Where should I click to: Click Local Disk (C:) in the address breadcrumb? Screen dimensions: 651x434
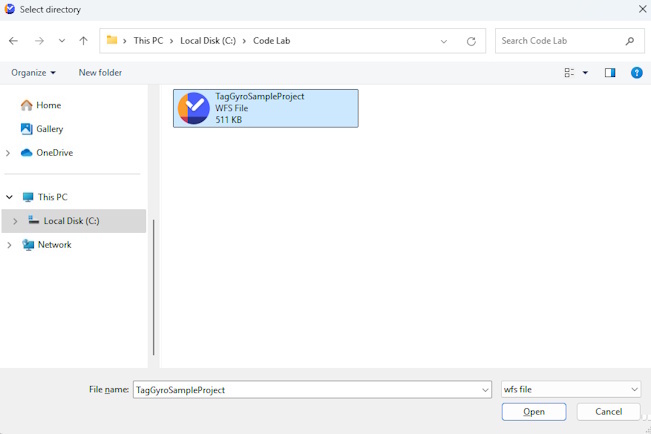click(x=208, y=41)
